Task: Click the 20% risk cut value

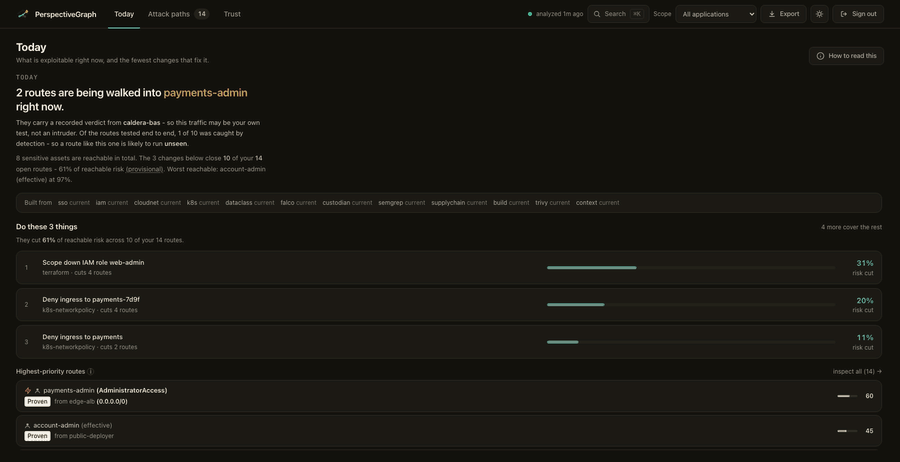Action: pyautogui.click(x=865, y=301)
